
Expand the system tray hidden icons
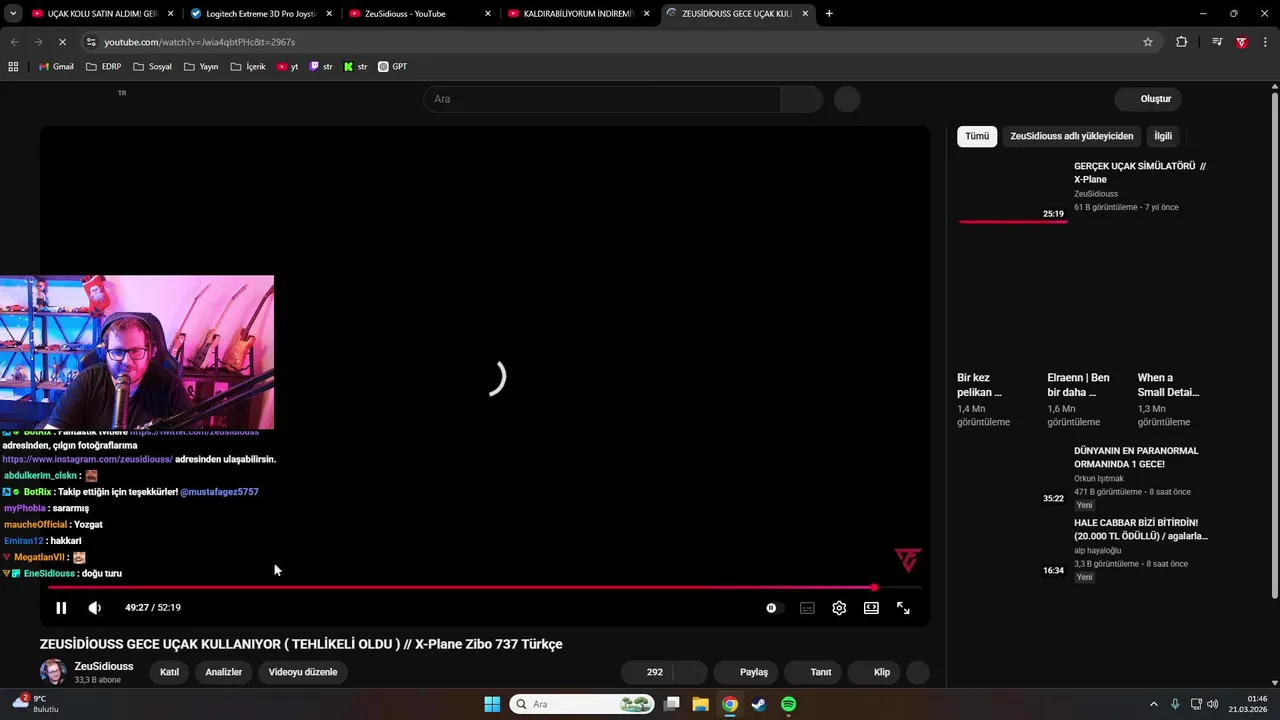1153,704
